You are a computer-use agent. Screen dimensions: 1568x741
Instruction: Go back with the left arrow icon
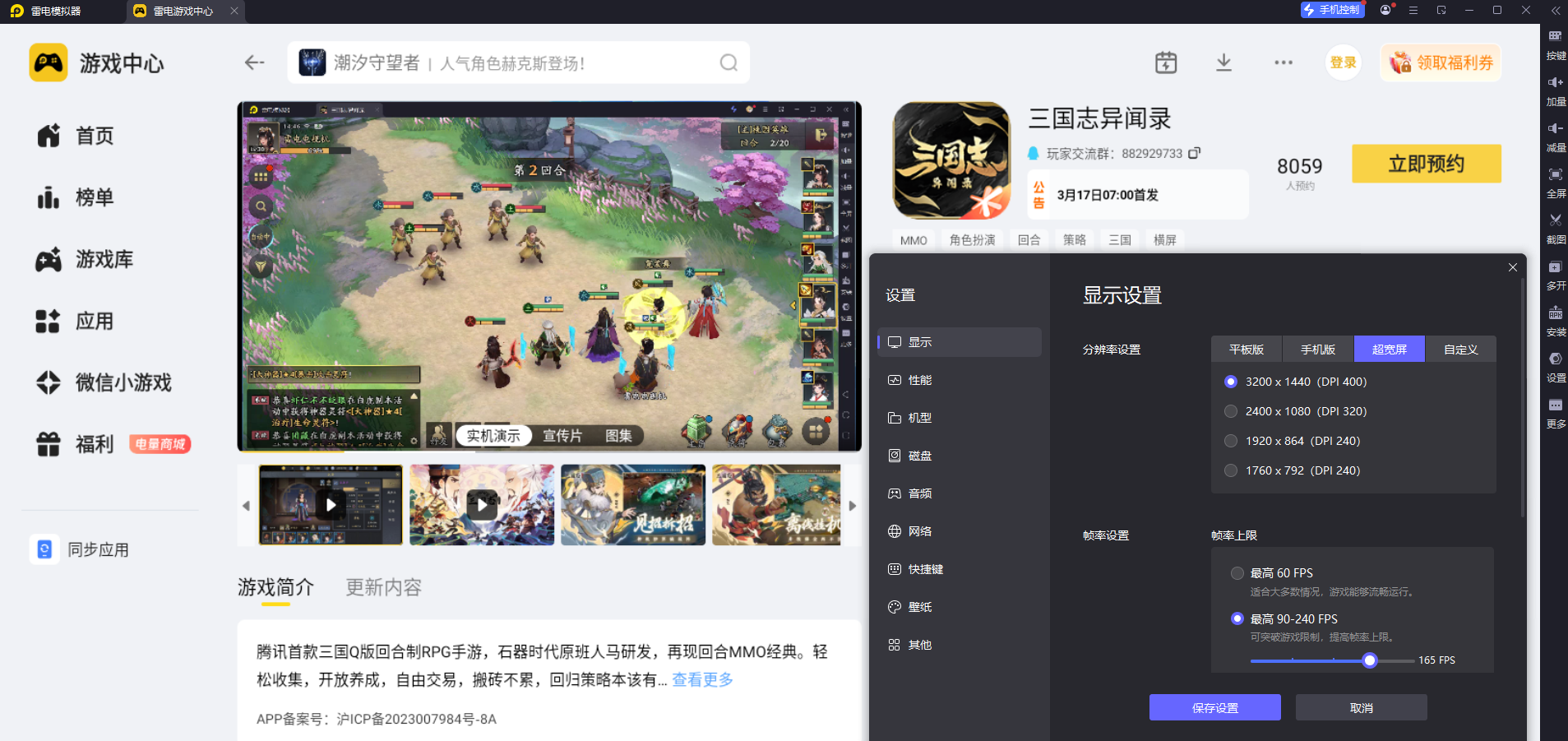255,63
